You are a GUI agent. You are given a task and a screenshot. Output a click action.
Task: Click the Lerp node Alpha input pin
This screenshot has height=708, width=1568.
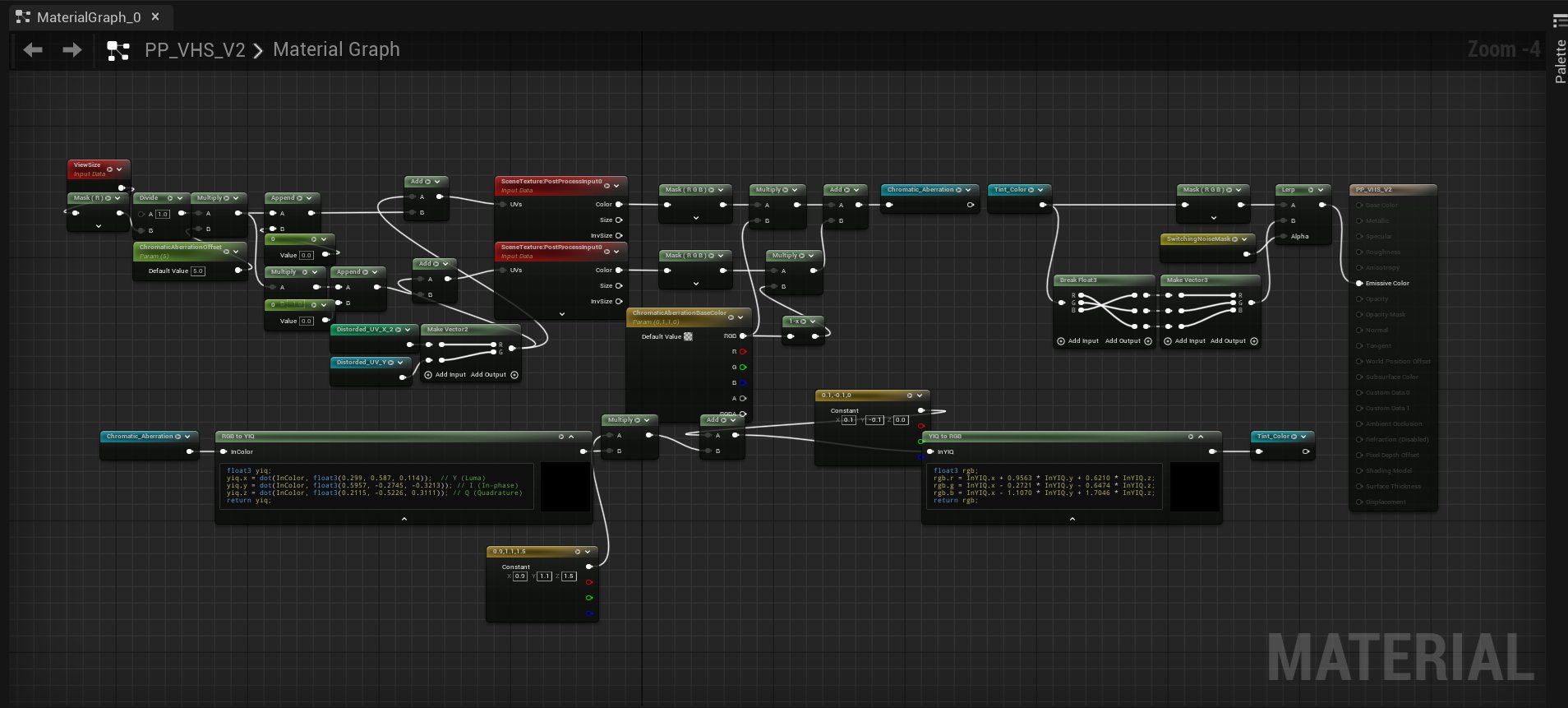[x=1283, y=237]
